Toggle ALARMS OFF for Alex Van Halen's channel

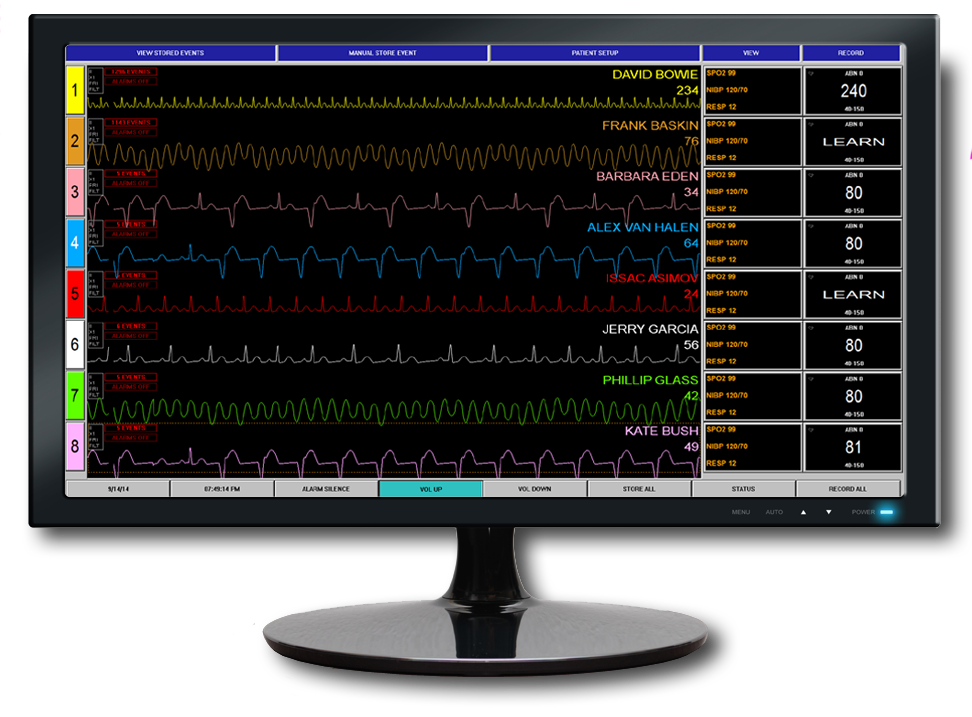131,234
